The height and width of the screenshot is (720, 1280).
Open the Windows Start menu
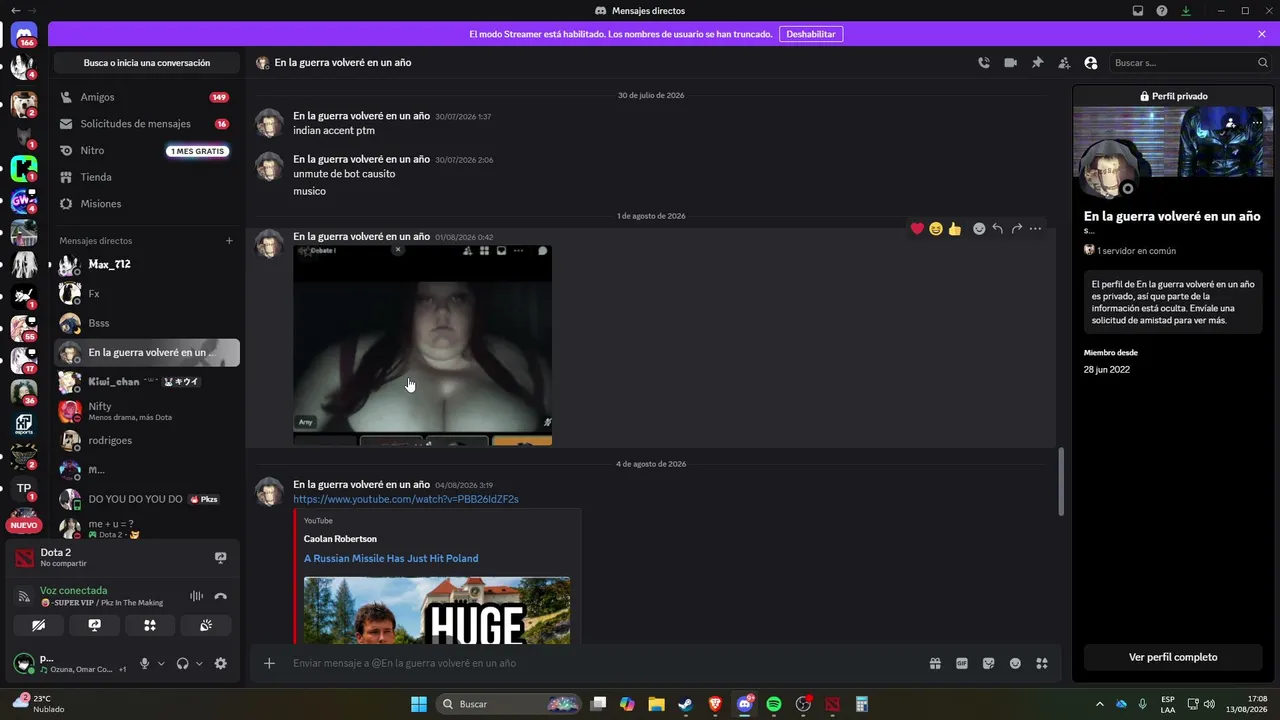click(x=419, y=704)
